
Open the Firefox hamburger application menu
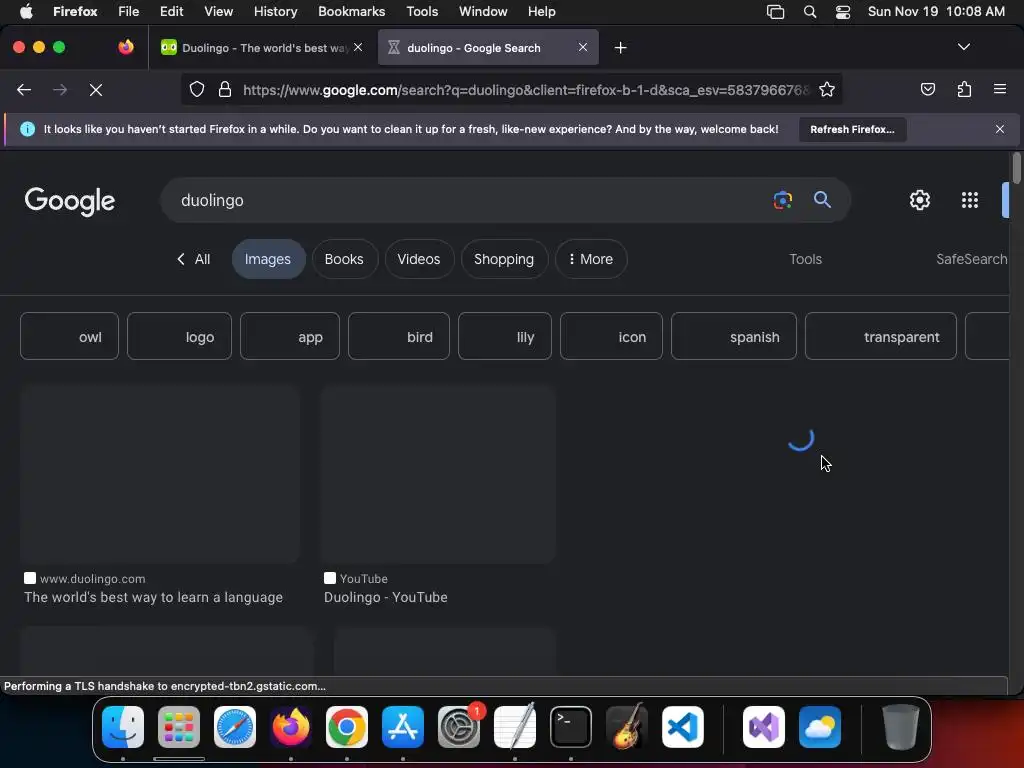point(1000,89)
